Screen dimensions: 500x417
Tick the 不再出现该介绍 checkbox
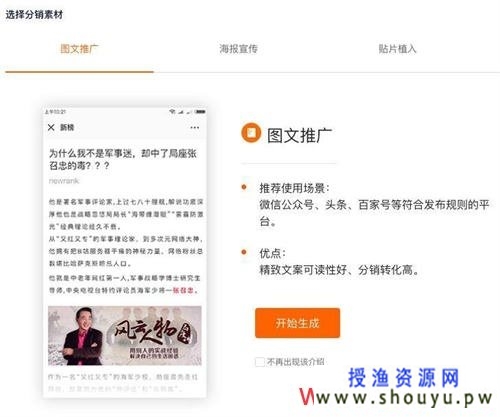point(260,362)
